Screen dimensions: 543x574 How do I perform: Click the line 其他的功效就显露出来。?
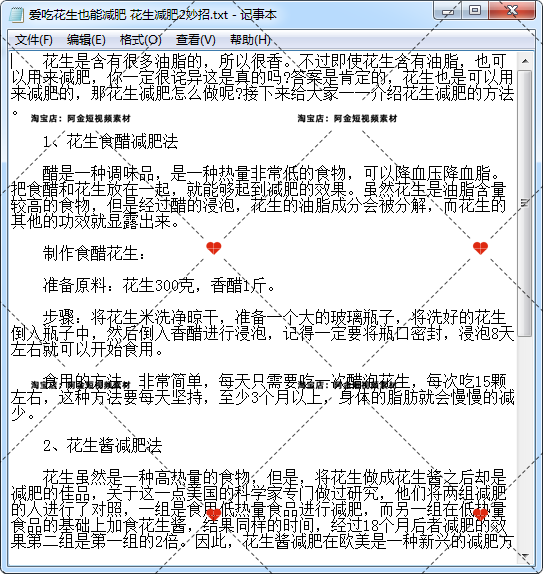pos(95,221)
